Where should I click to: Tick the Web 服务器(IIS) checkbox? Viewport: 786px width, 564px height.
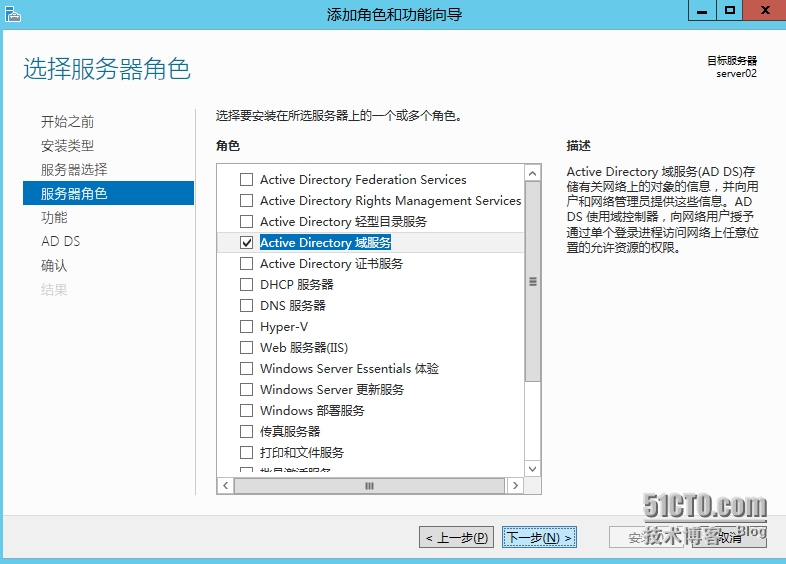[246, 347]
